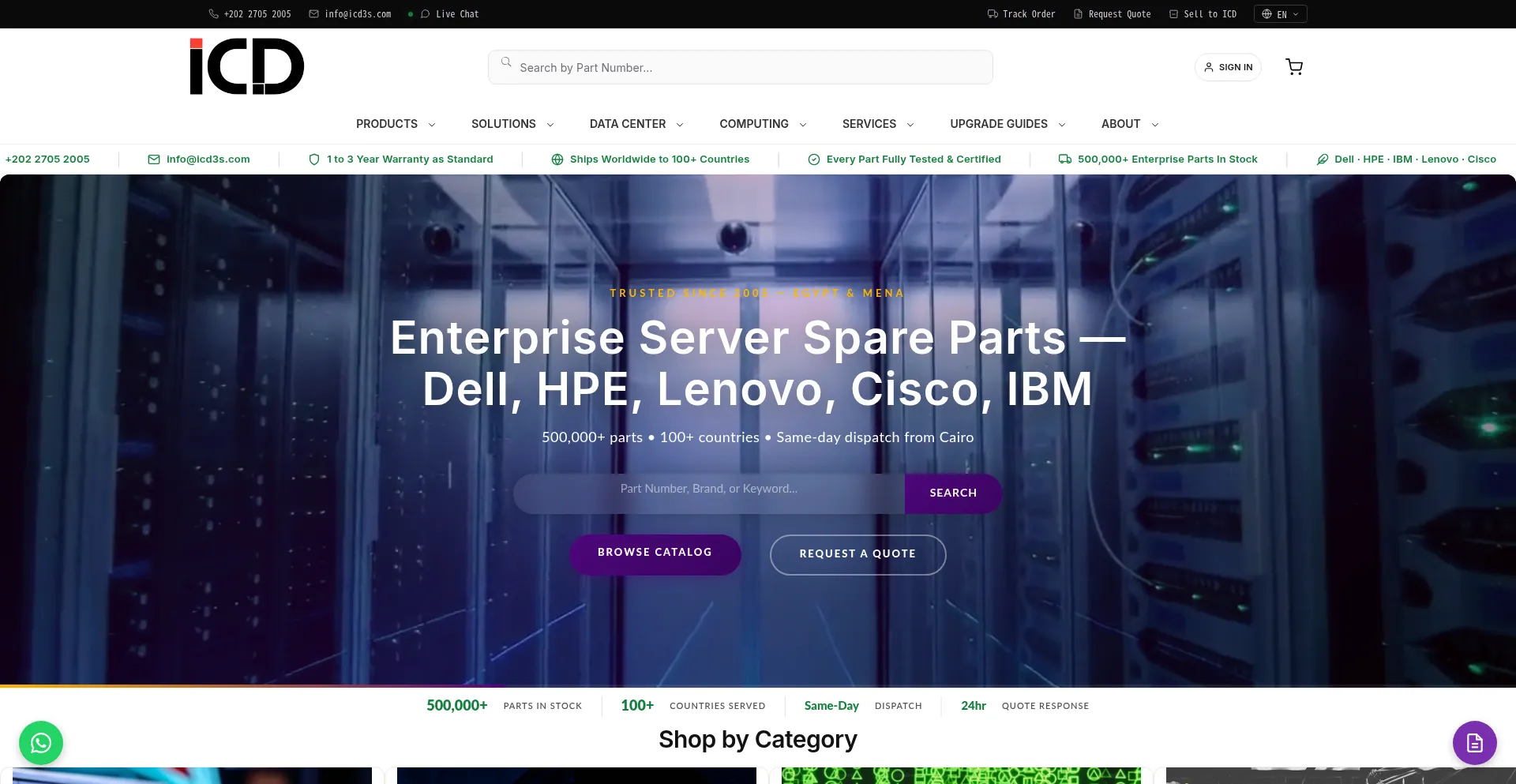Click the 1 to 3 Year Warranty as Standard text

click(x=410, y=159)
